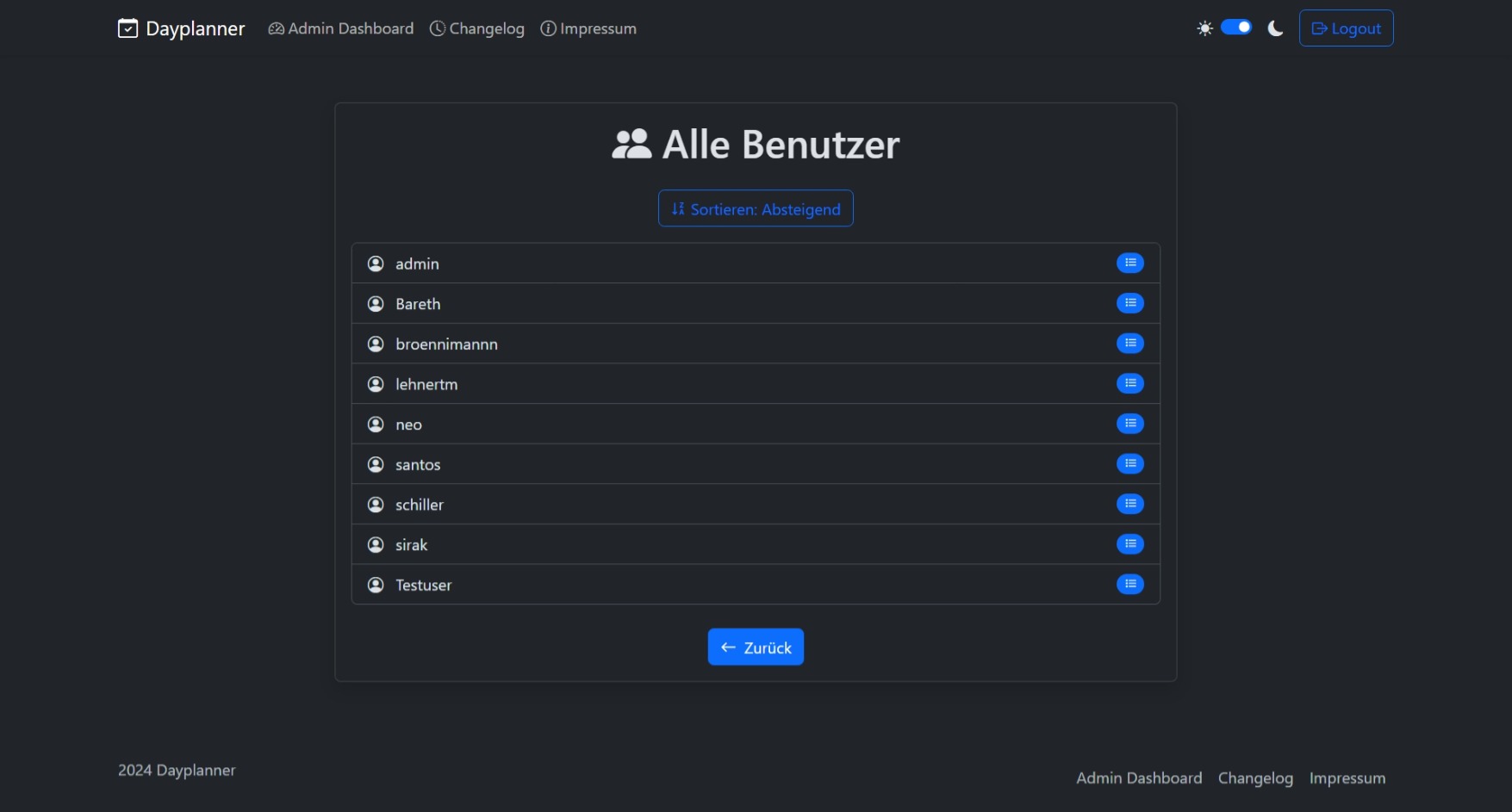1512x812 pixels.
Task: Click the list icon beside neo
Action: click(x=1129, y=424)
